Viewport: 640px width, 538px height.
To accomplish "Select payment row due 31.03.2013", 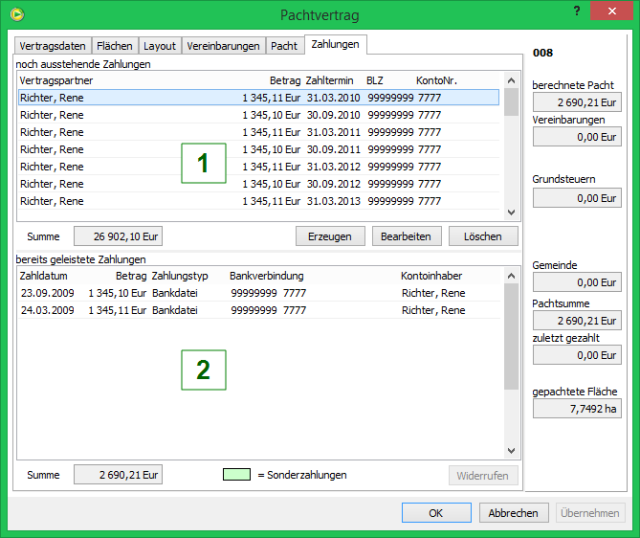I will [259, 201].
